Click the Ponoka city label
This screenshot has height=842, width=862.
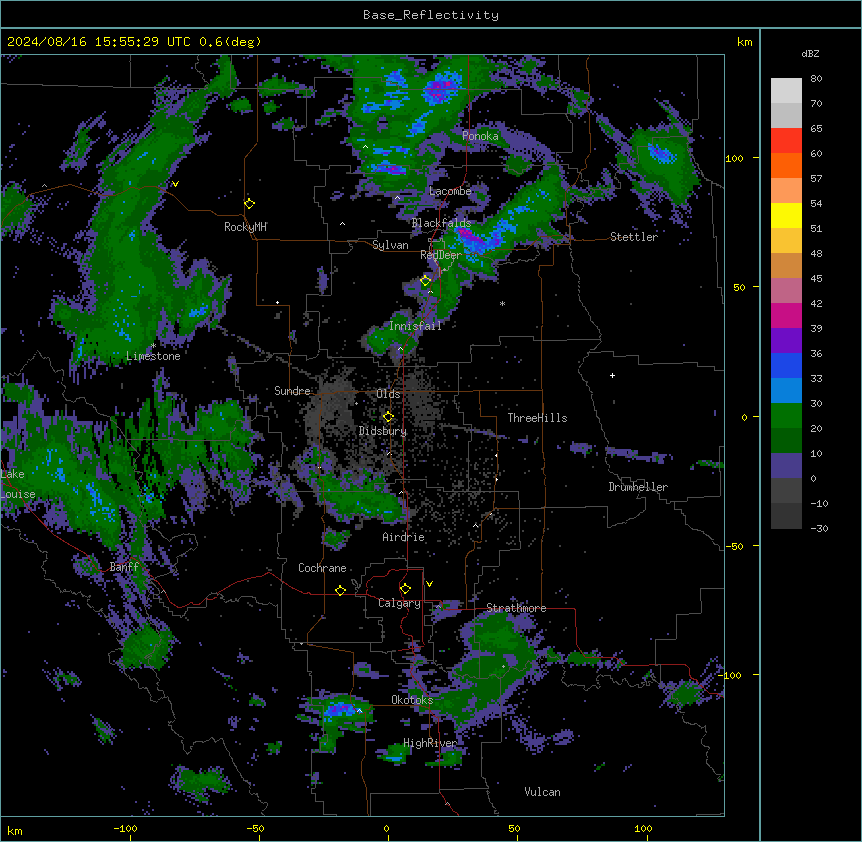pyautogui.click(x=480, y=136)
